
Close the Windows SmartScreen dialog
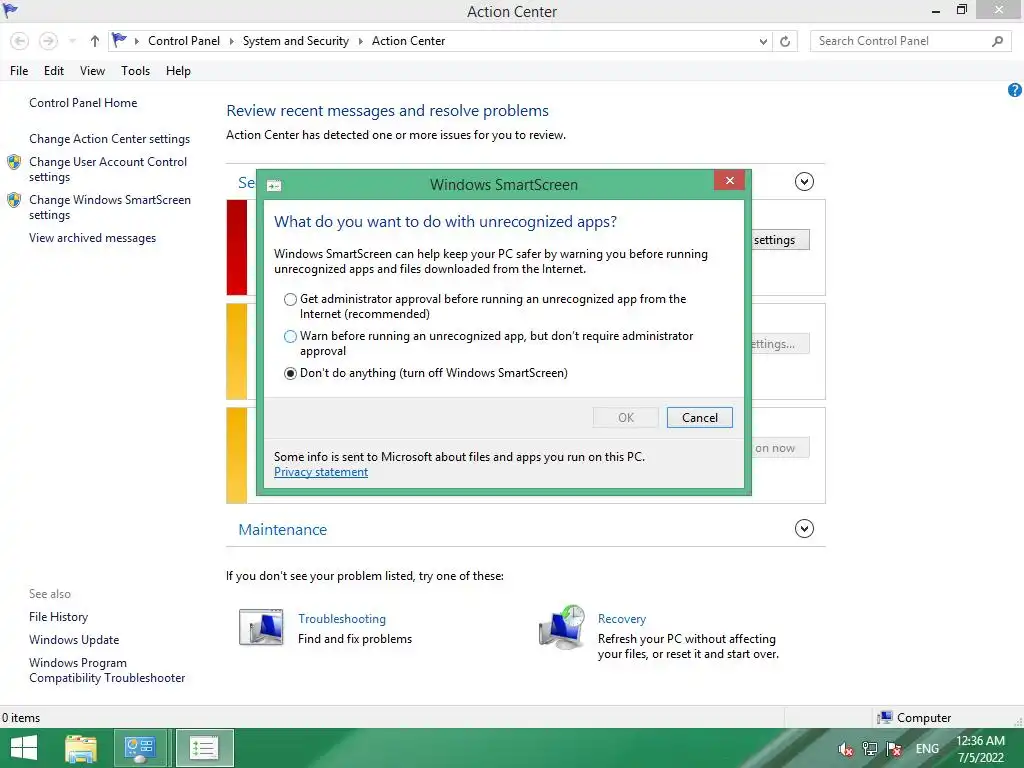click(729, 181)
